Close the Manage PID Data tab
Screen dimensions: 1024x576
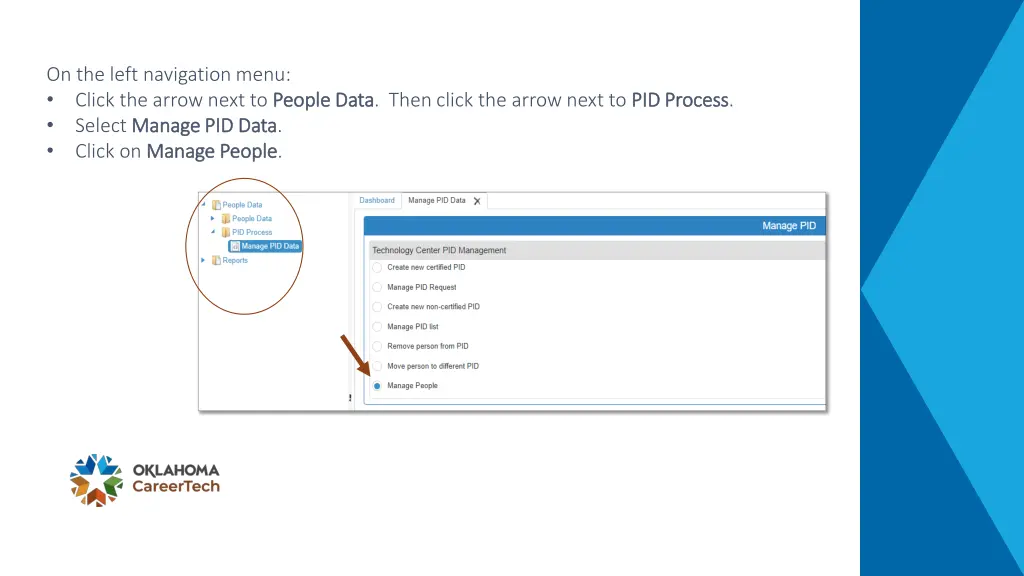pyautogui.click(x=477, y=201)
